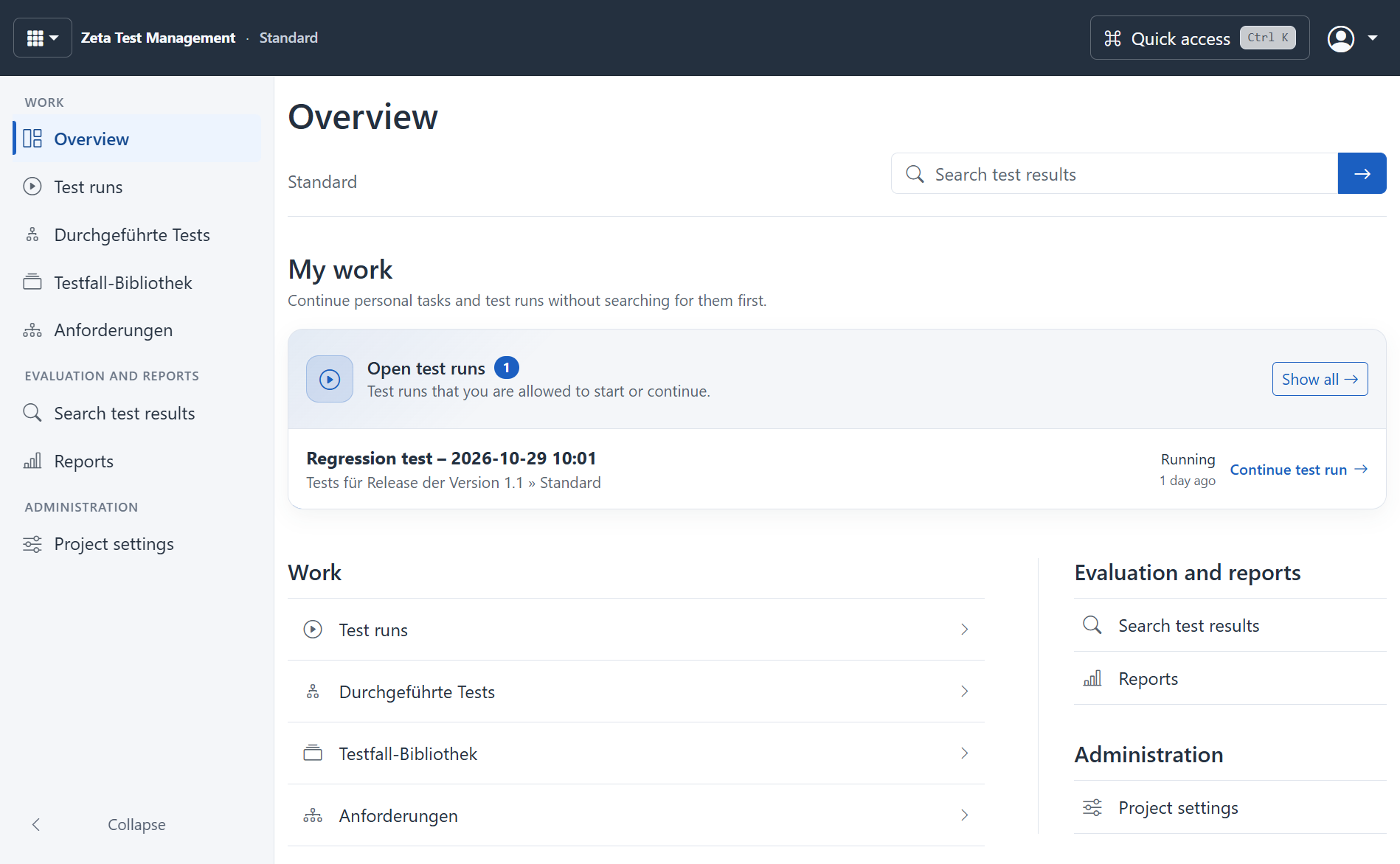Click the Quick access command symbol icon
The height and width of the screenshot is (864, 1400).
[x=1112, y=38]
